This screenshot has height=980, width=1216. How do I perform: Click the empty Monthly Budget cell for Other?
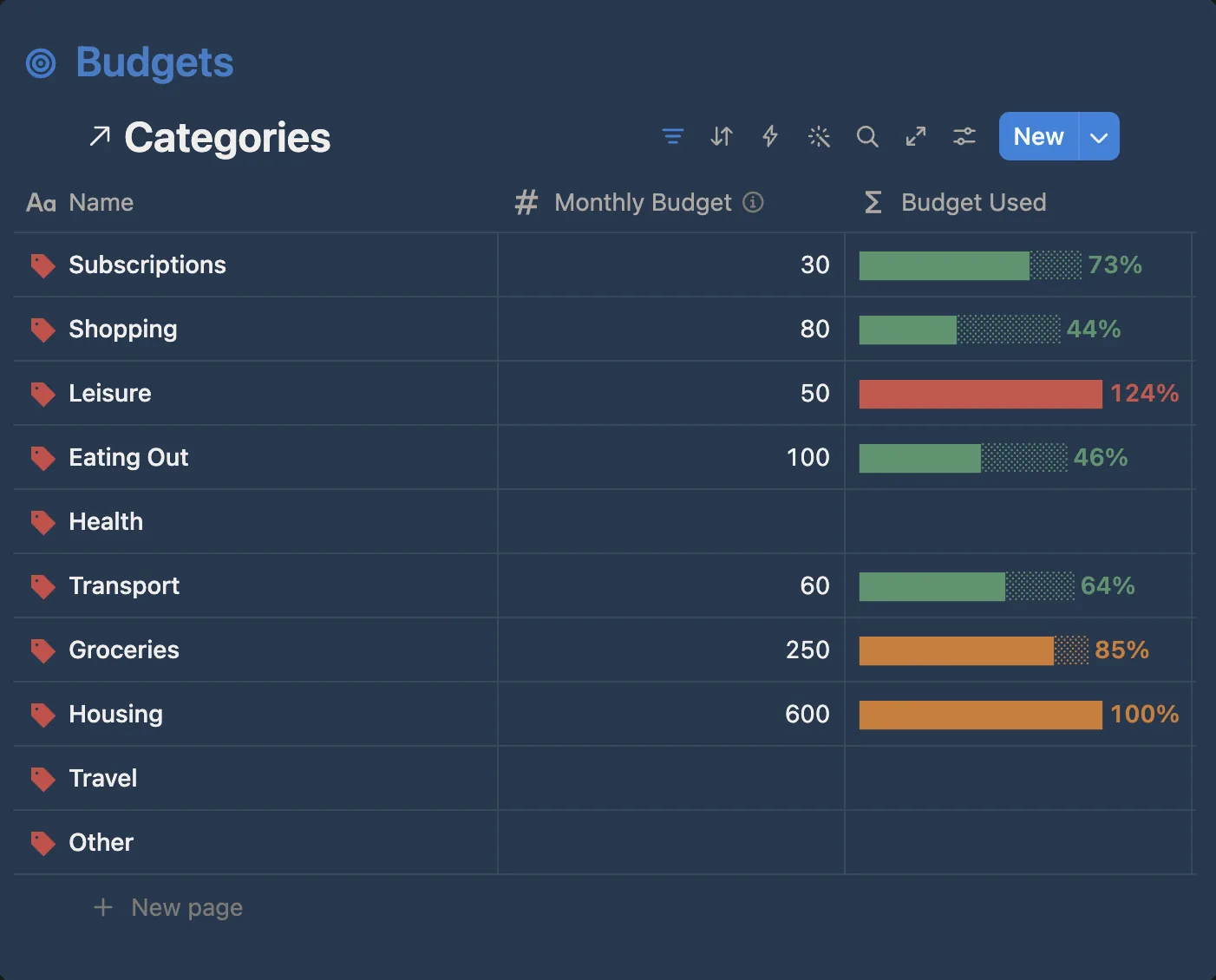click(x=671, y=842)
